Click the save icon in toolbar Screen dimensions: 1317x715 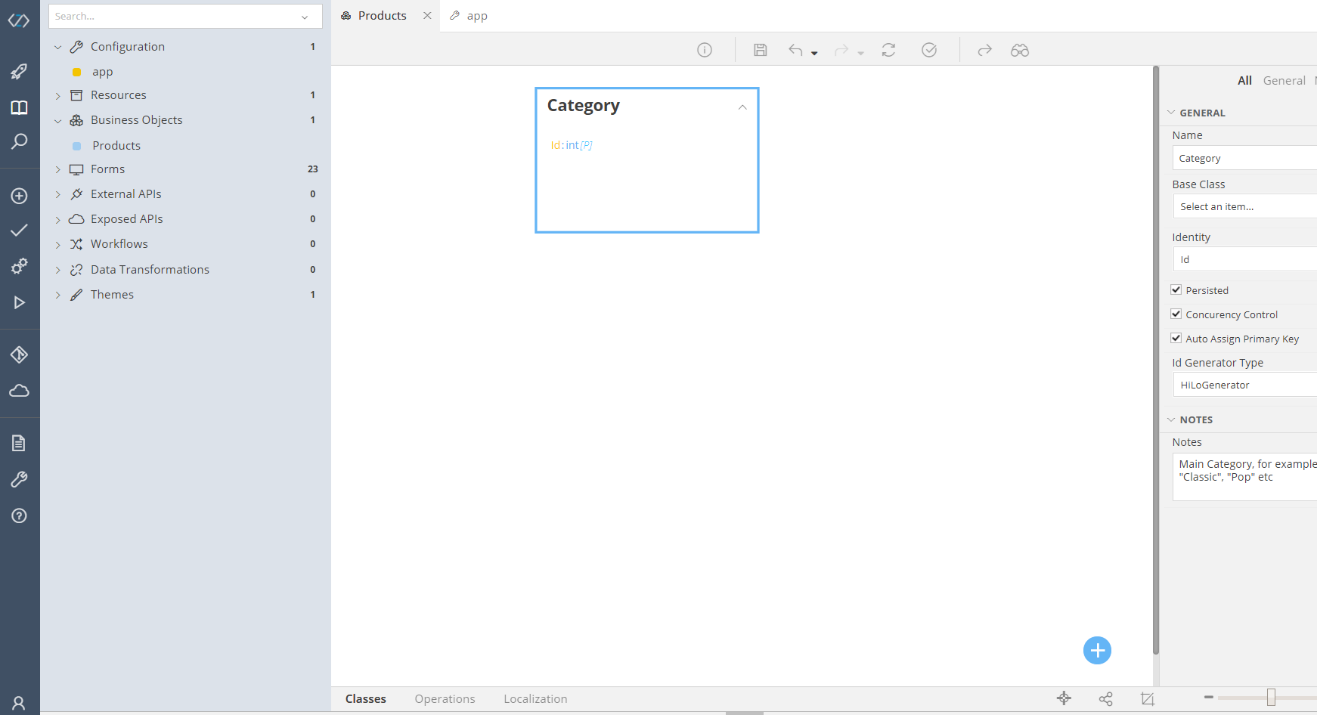click(x=760, y=50)
